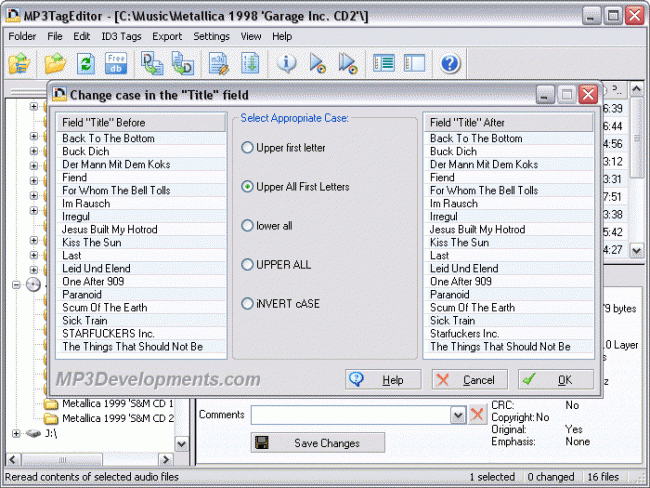Click the Help button in dialog
Image resolution: width=650 pixels, height=488 pixels.
coord(383,379)
